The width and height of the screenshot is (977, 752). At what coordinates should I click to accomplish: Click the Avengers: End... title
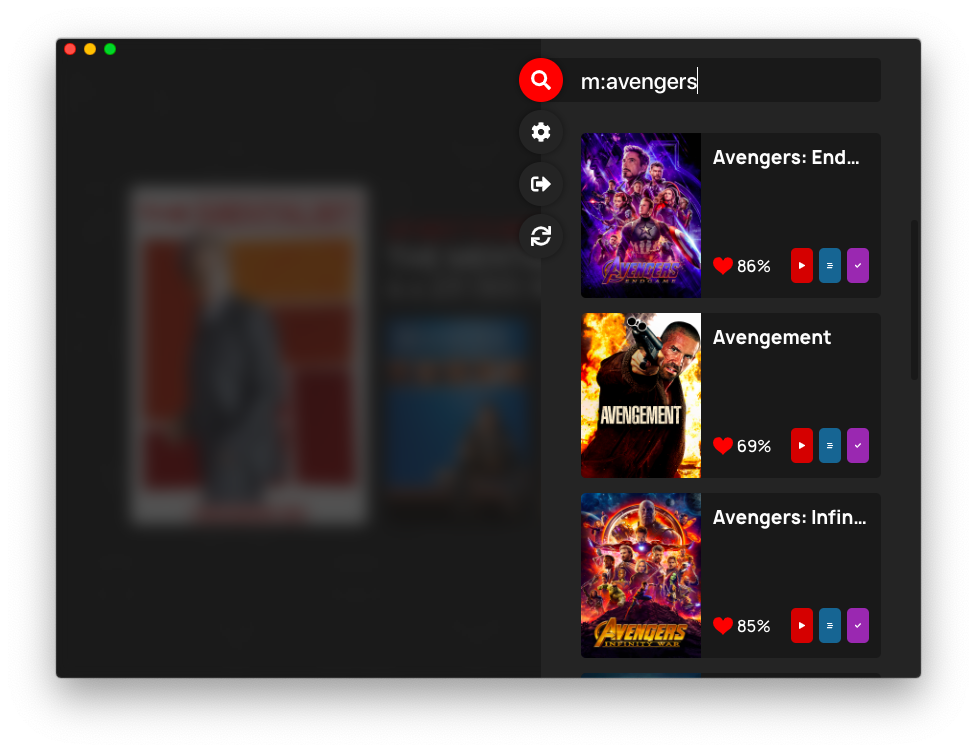click(x=785, y=158)
